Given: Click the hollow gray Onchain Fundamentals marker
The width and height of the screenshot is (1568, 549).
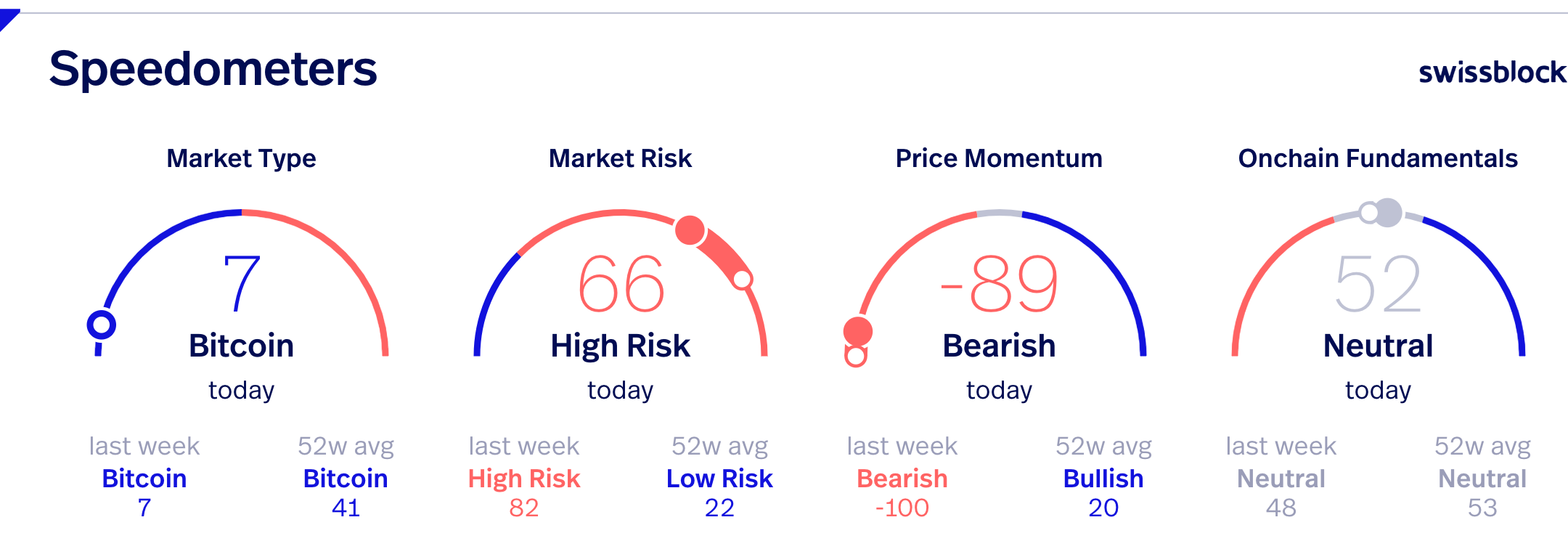Looking at the screenshot, I should 1369,213.
